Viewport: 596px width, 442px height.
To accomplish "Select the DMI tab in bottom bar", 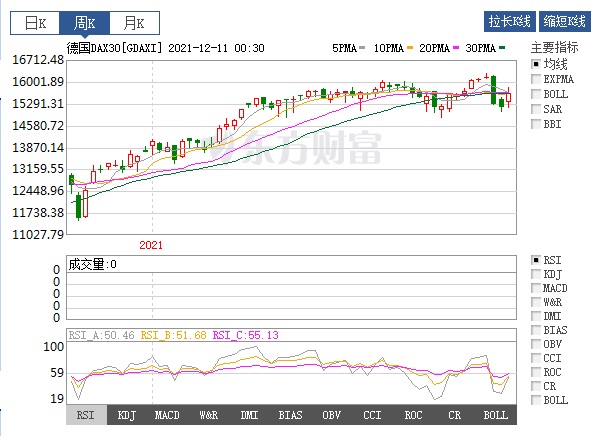I will (249, 415).
